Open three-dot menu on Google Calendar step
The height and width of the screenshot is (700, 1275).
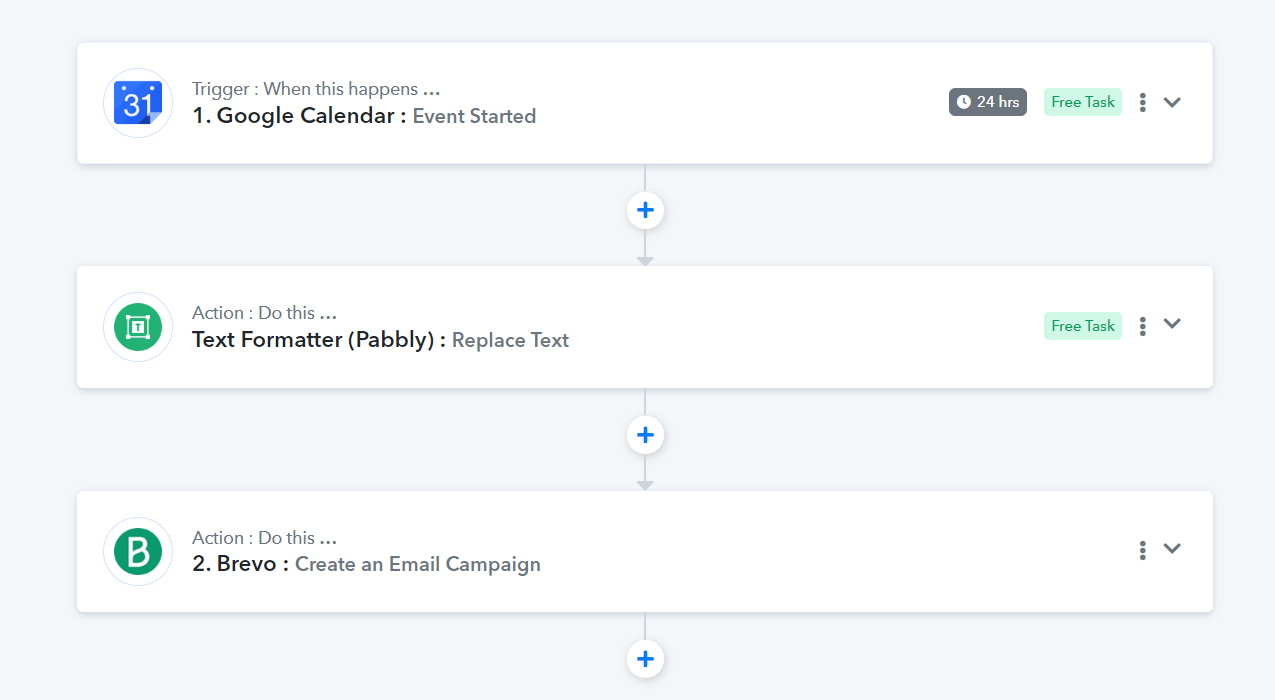point(1142,102)
